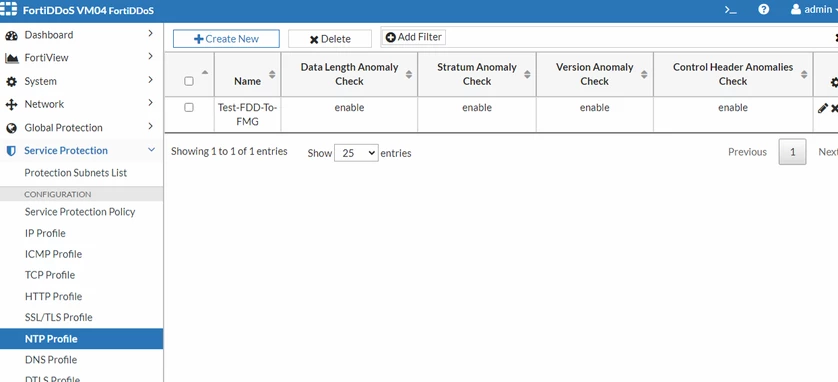Viewport: 838px width, 382px height.
Task: Click the Network arrows icon
Action: tap(11, 105)
